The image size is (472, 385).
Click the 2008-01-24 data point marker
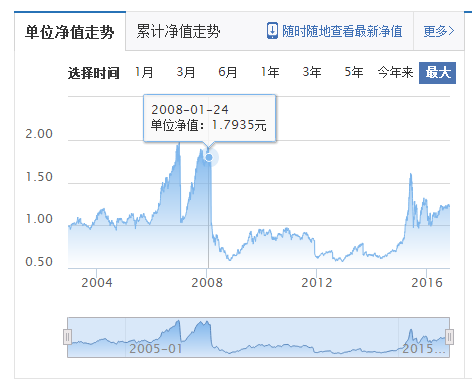pos(209,157)
